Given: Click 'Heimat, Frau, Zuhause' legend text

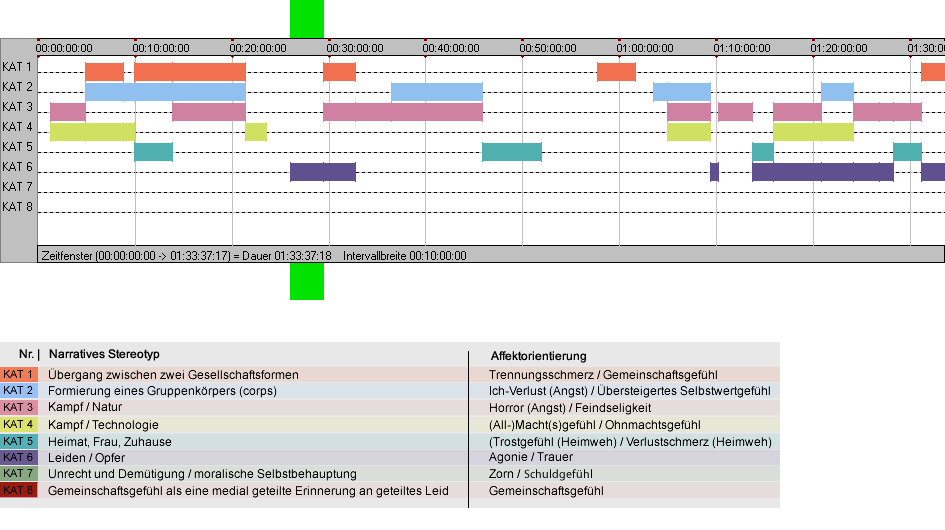Looking at the screenshot, I should coord(110,441).
